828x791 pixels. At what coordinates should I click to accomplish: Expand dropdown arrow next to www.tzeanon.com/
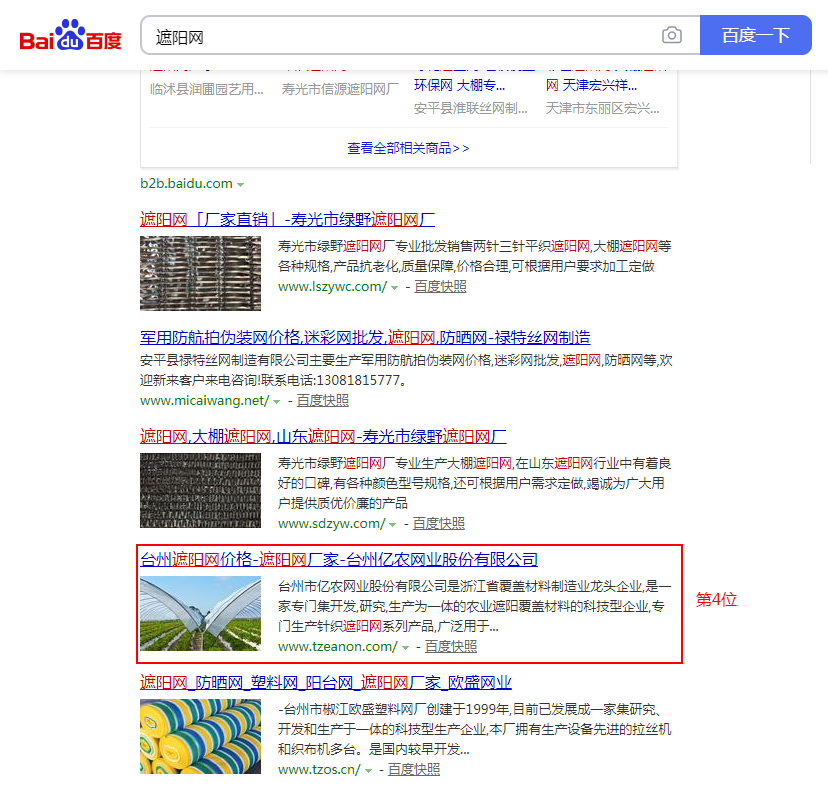click(x=406, y=648)
